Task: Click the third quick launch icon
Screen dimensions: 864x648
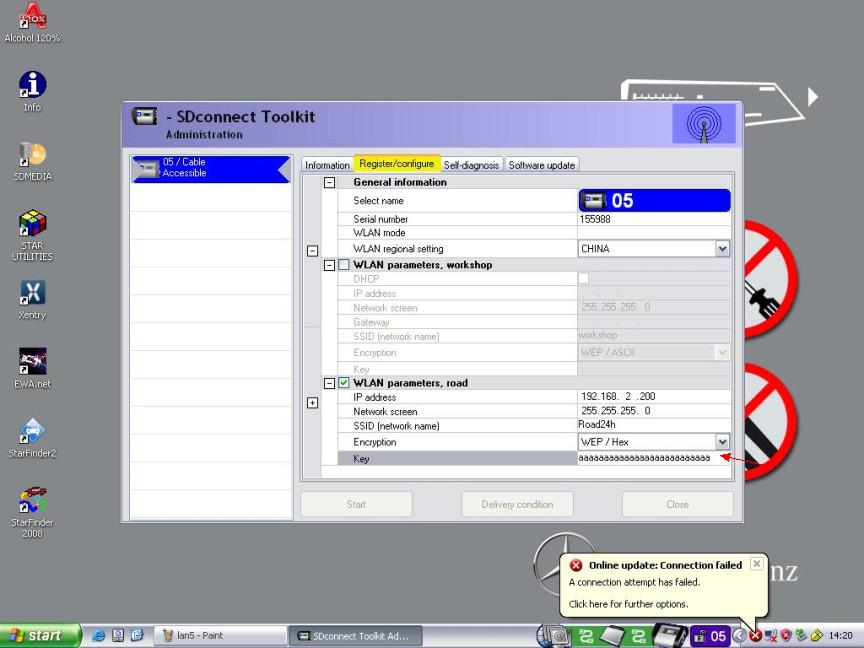Action: (137, 636)
